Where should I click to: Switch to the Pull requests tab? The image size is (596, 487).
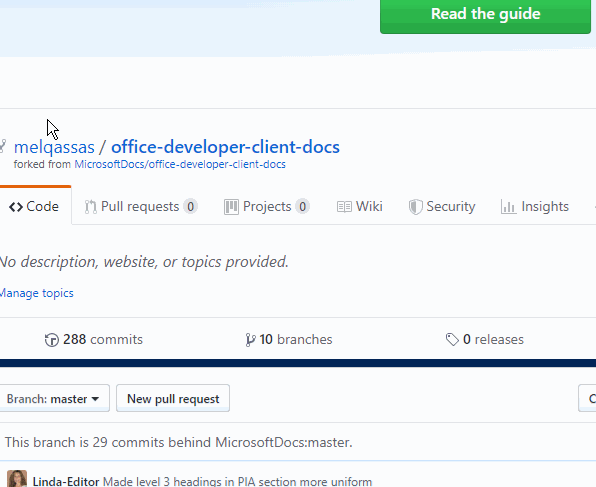coord(141,206)
